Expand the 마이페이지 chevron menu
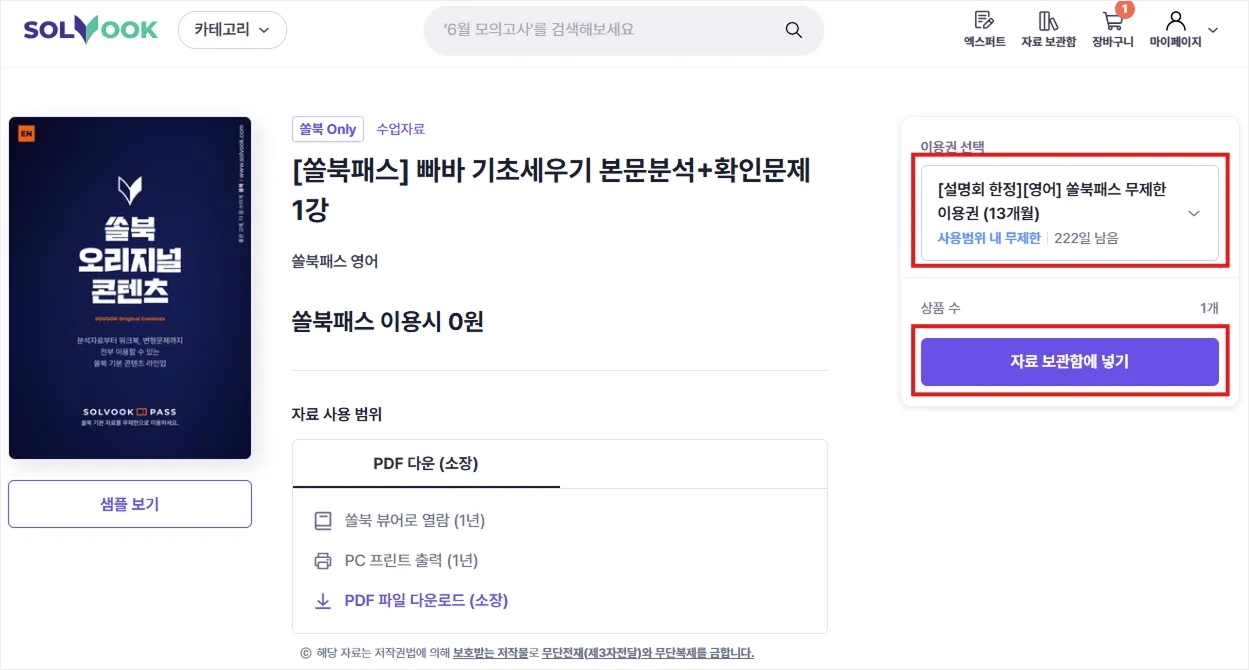The height and width of the screenshot is (670, 1249). [x=1213, y=31]
